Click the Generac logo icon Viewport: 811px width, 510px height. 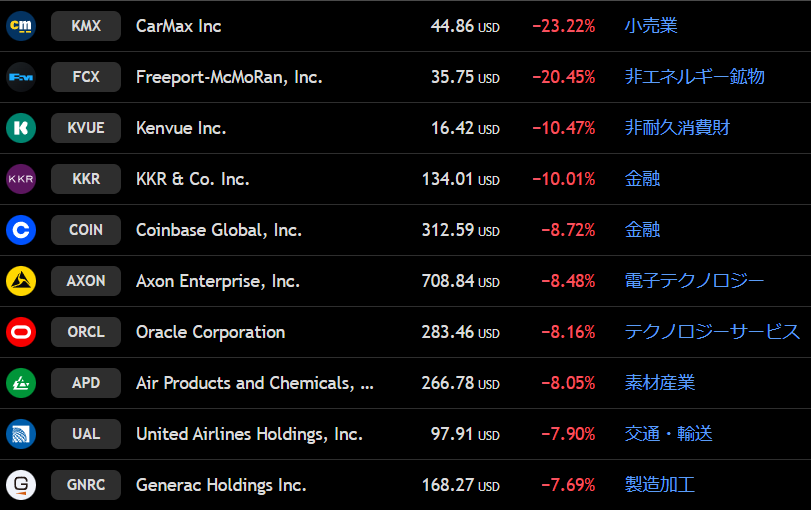[x=21, y=485]
